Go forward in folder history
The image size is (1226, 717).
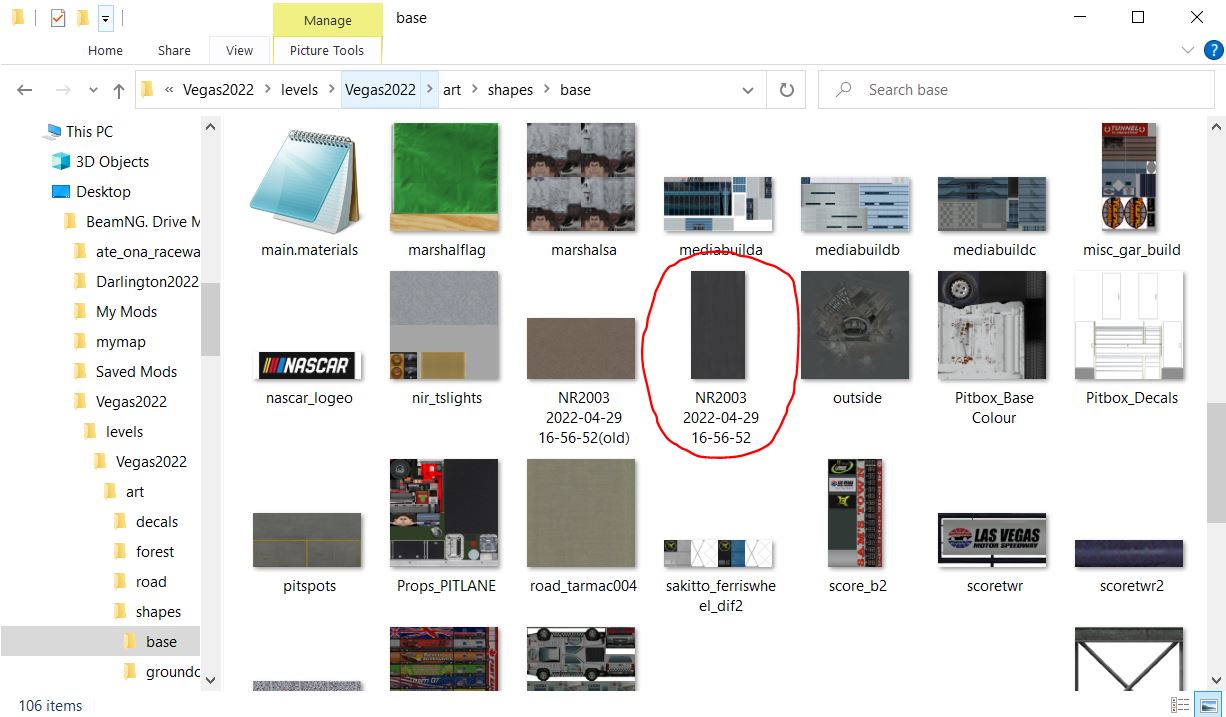click(x=62, y=90)
